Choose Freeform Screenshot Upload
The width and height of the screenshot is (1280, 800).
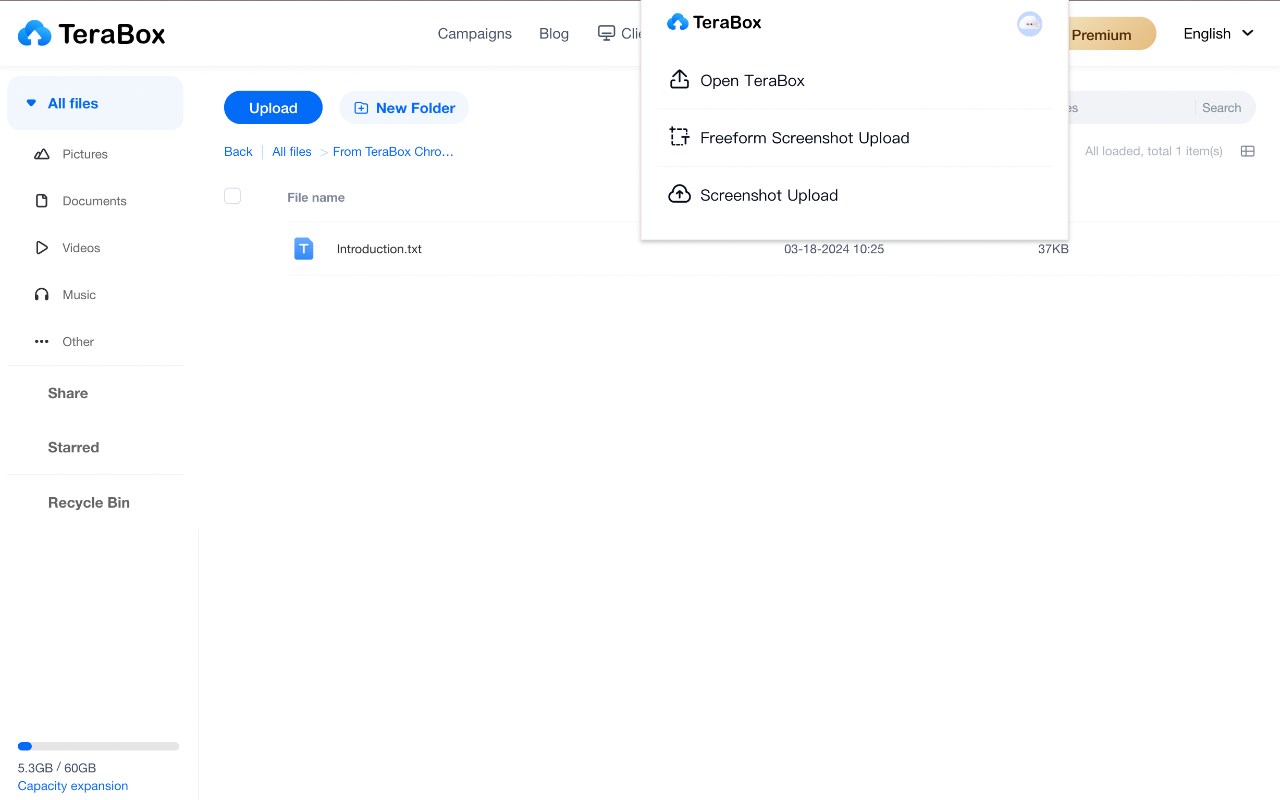[x=855, y=138]
